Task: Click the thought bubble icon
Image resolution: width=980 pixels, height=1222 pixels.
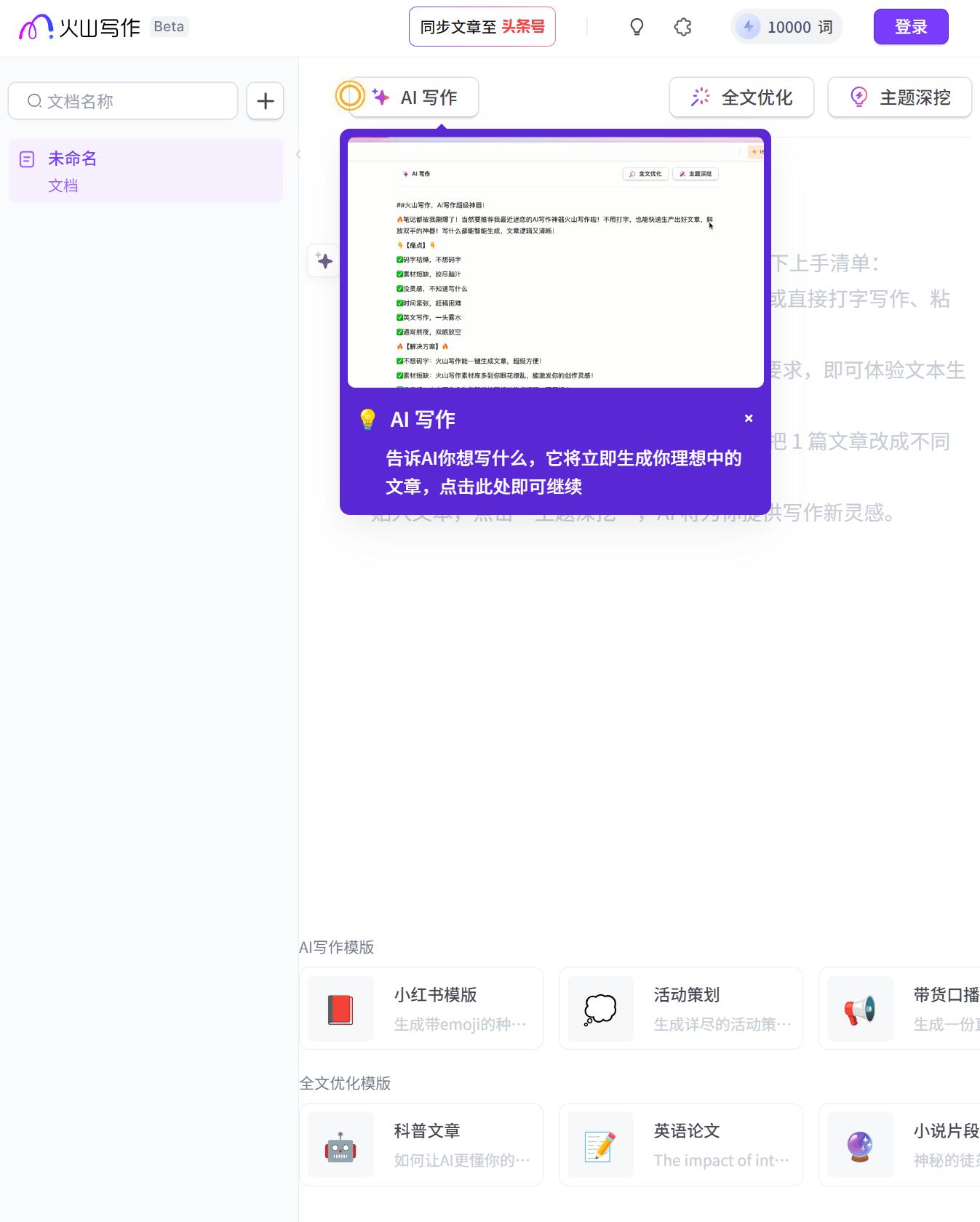Action: tap(600, 1009)
